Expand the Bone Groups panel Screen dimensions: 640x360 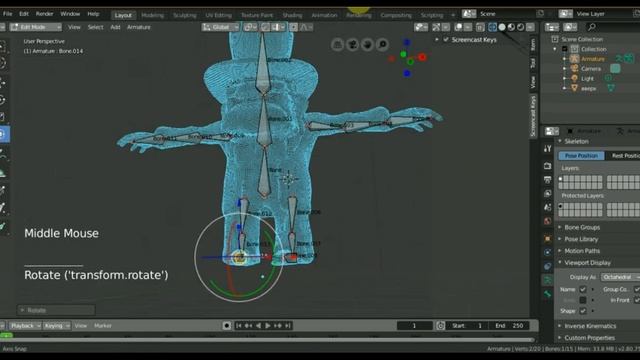tap(582, 227)
